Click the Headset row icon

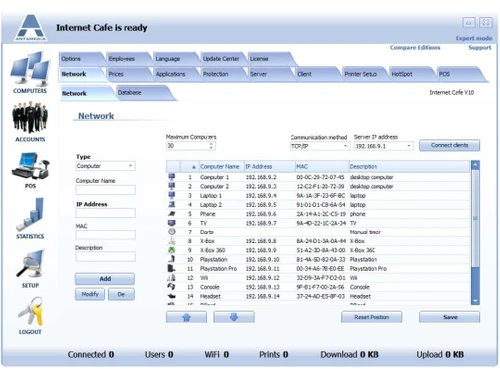point(172,296)
